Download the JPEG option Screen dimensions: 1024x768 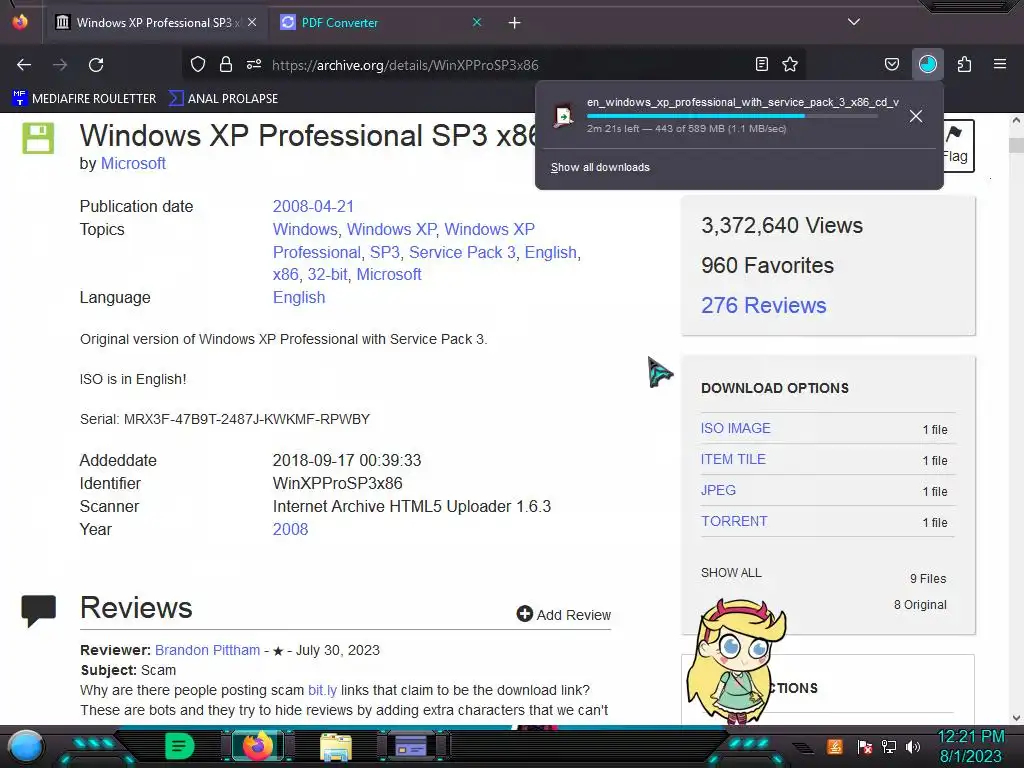pos(718,490)
